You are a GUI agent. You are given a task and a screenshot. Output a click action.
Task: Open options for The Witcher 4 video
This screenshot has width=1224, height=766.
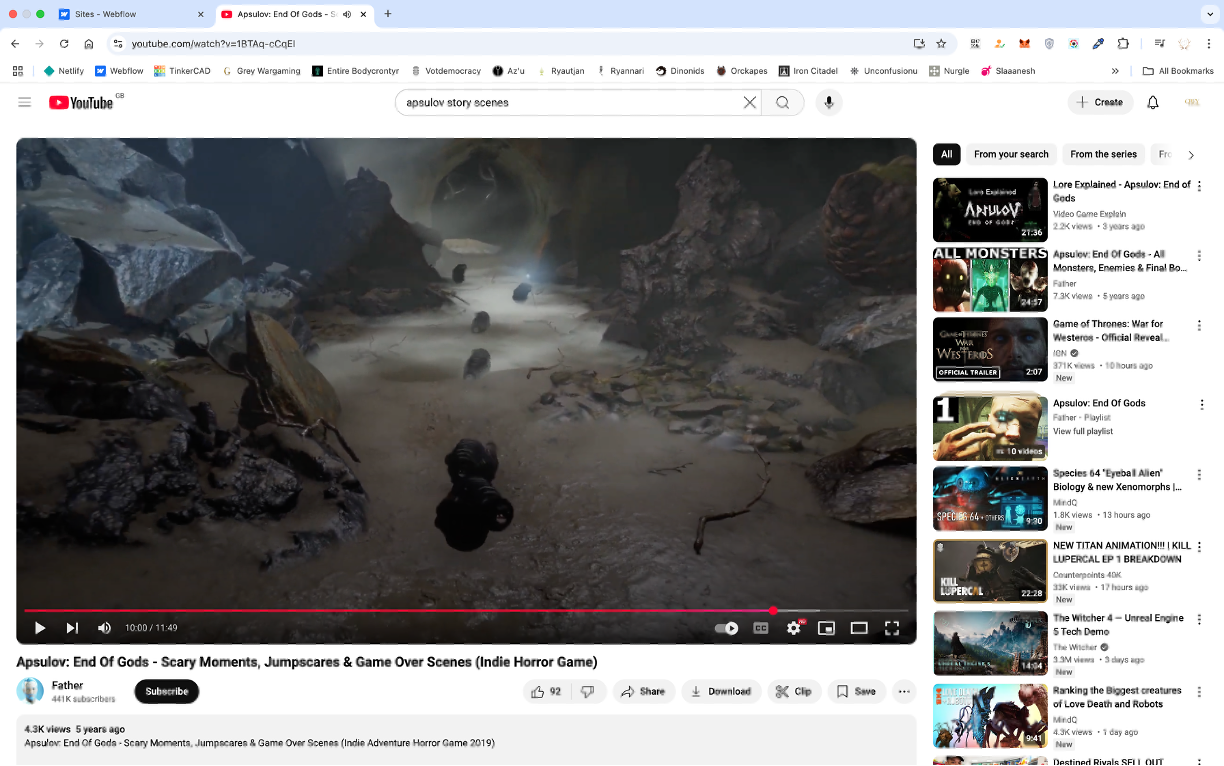coord(1201,619)
